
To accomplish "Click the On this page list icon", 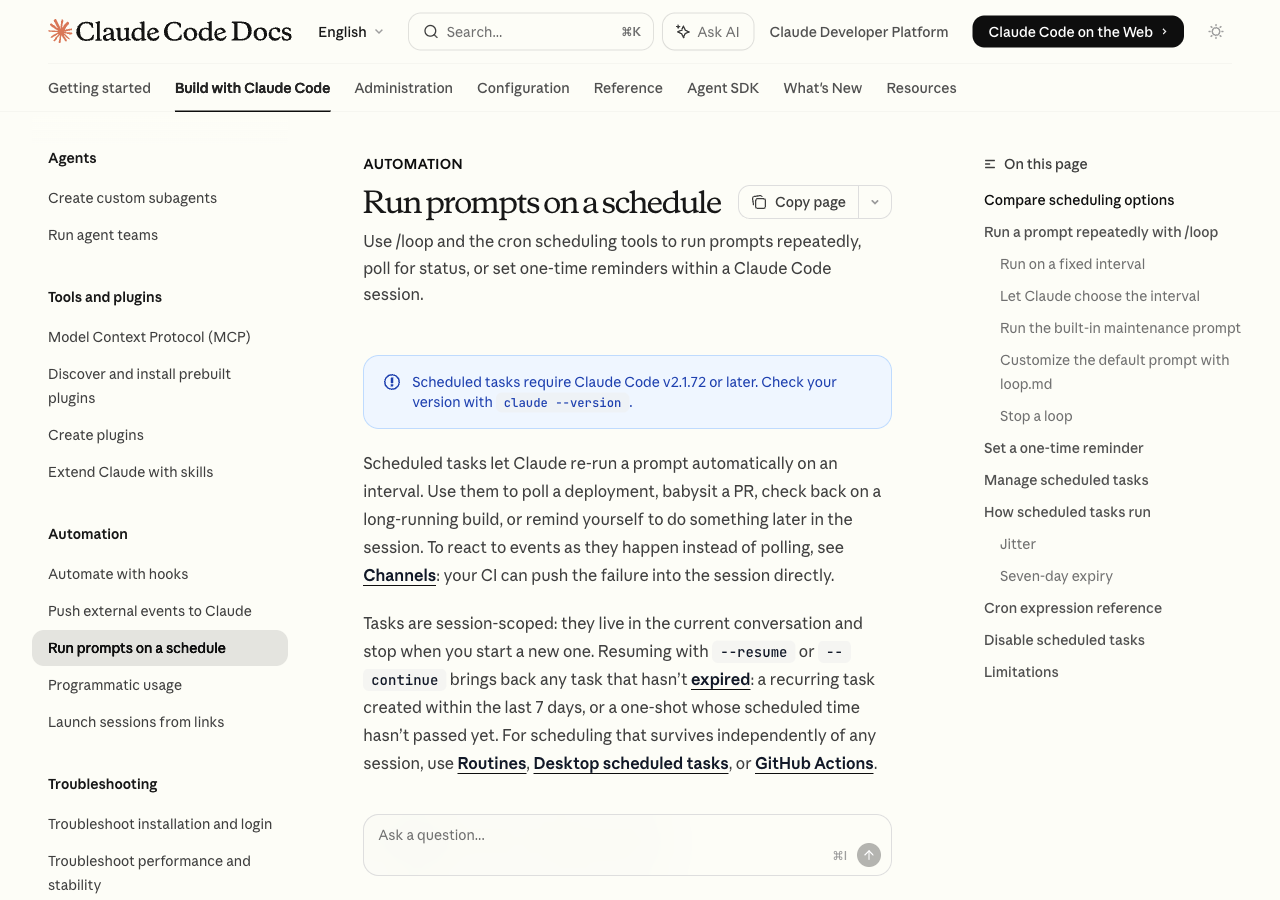I will 990,164.
